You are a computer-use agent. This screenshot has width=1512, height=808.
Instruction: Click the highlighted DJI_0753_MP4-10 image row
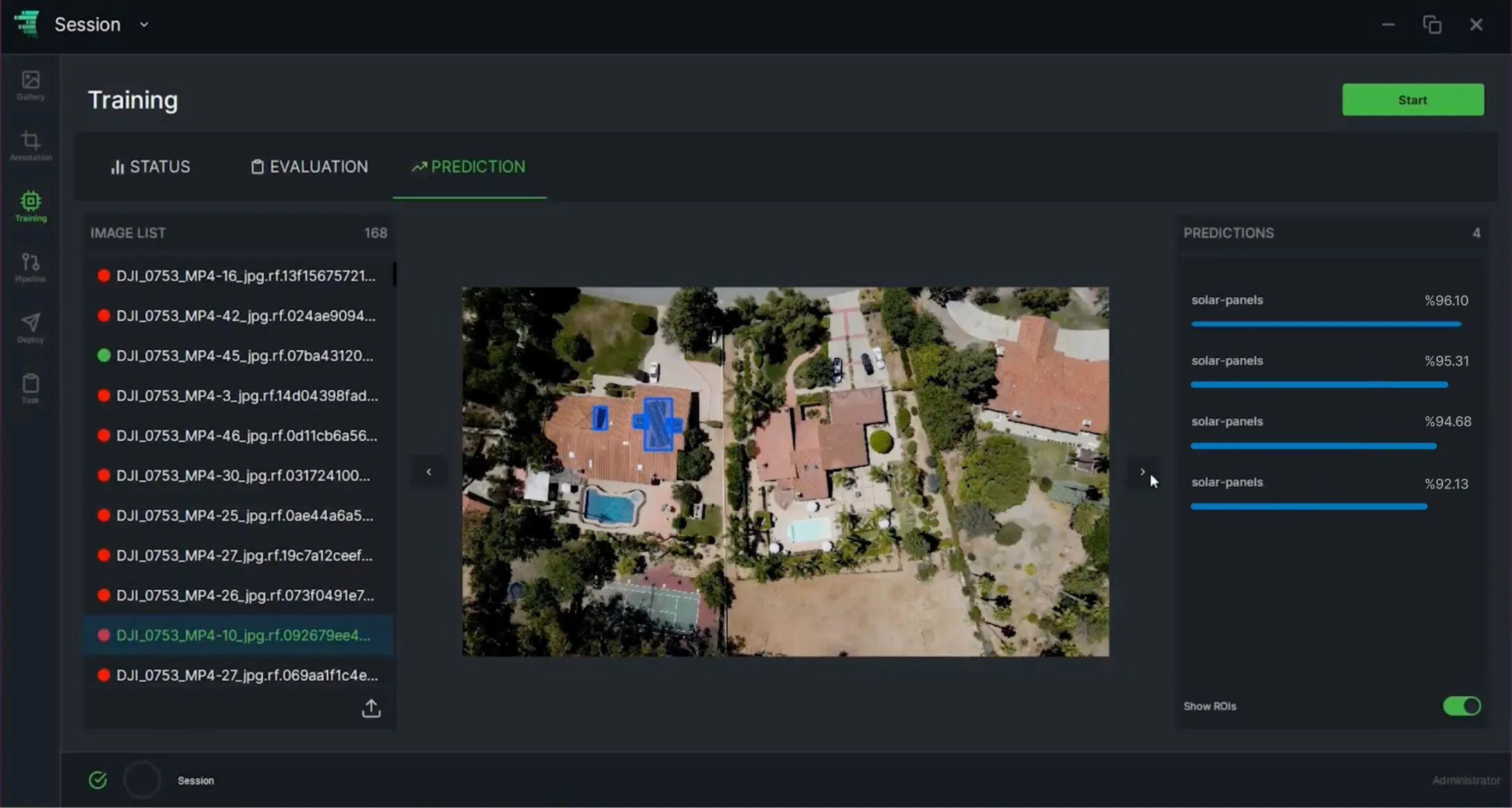(x=238, y=636)
